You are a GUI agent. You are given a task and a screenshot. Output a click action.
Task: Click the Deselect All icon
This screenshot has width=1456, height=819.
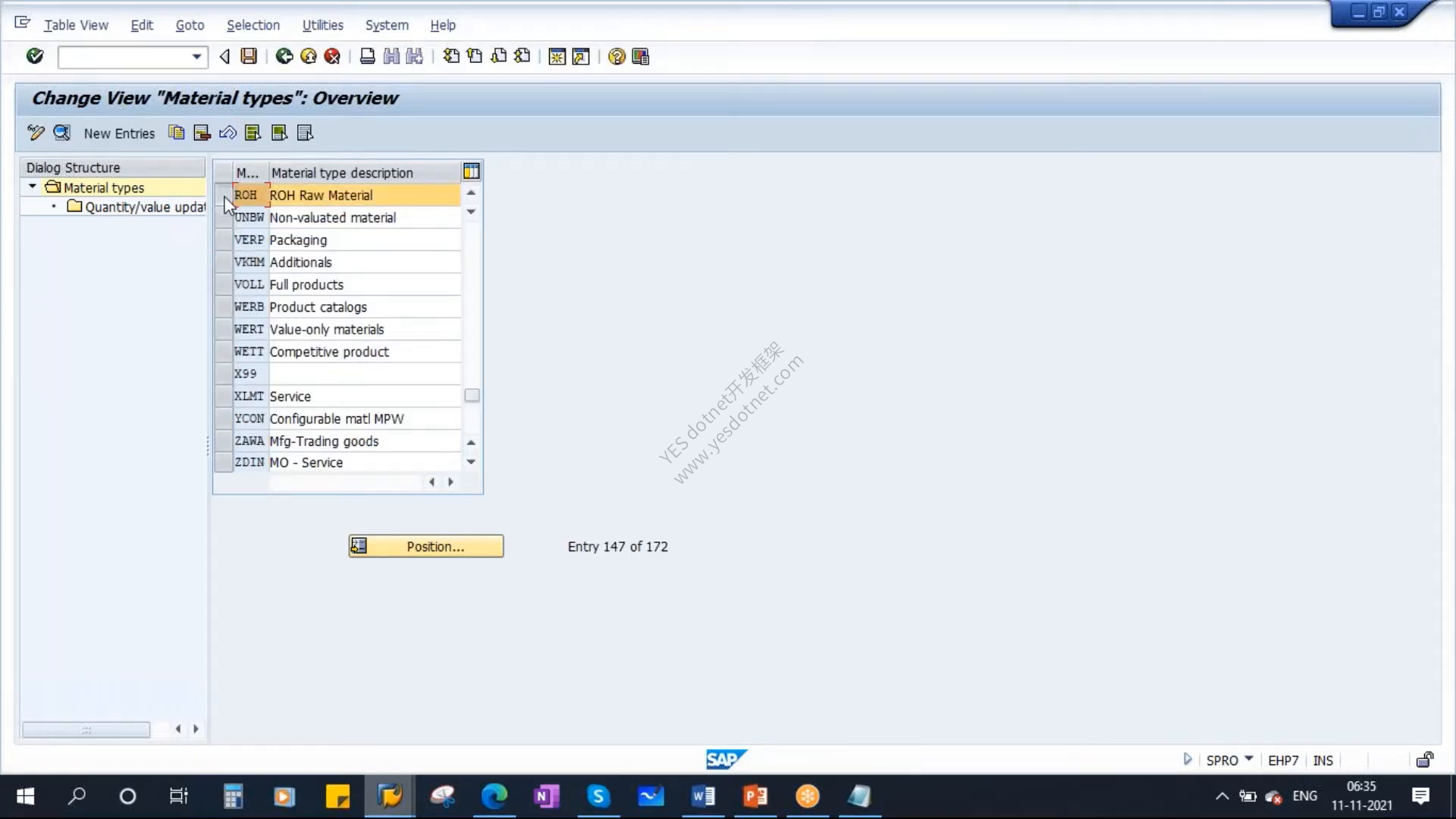305,133
